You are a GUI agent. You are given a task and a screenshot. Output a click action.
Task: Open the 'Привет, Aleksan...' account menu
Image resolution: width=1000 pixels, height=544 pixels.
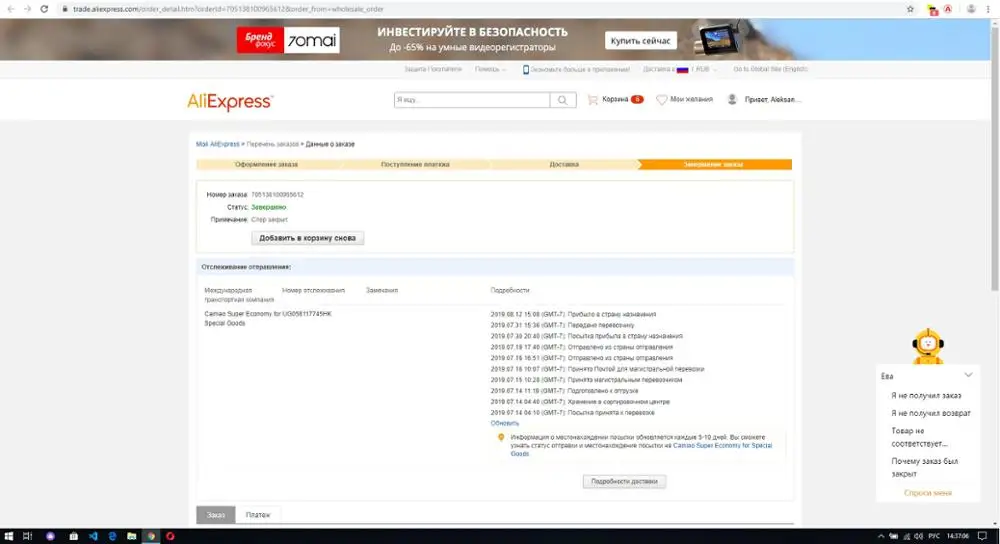pos(772,99)
